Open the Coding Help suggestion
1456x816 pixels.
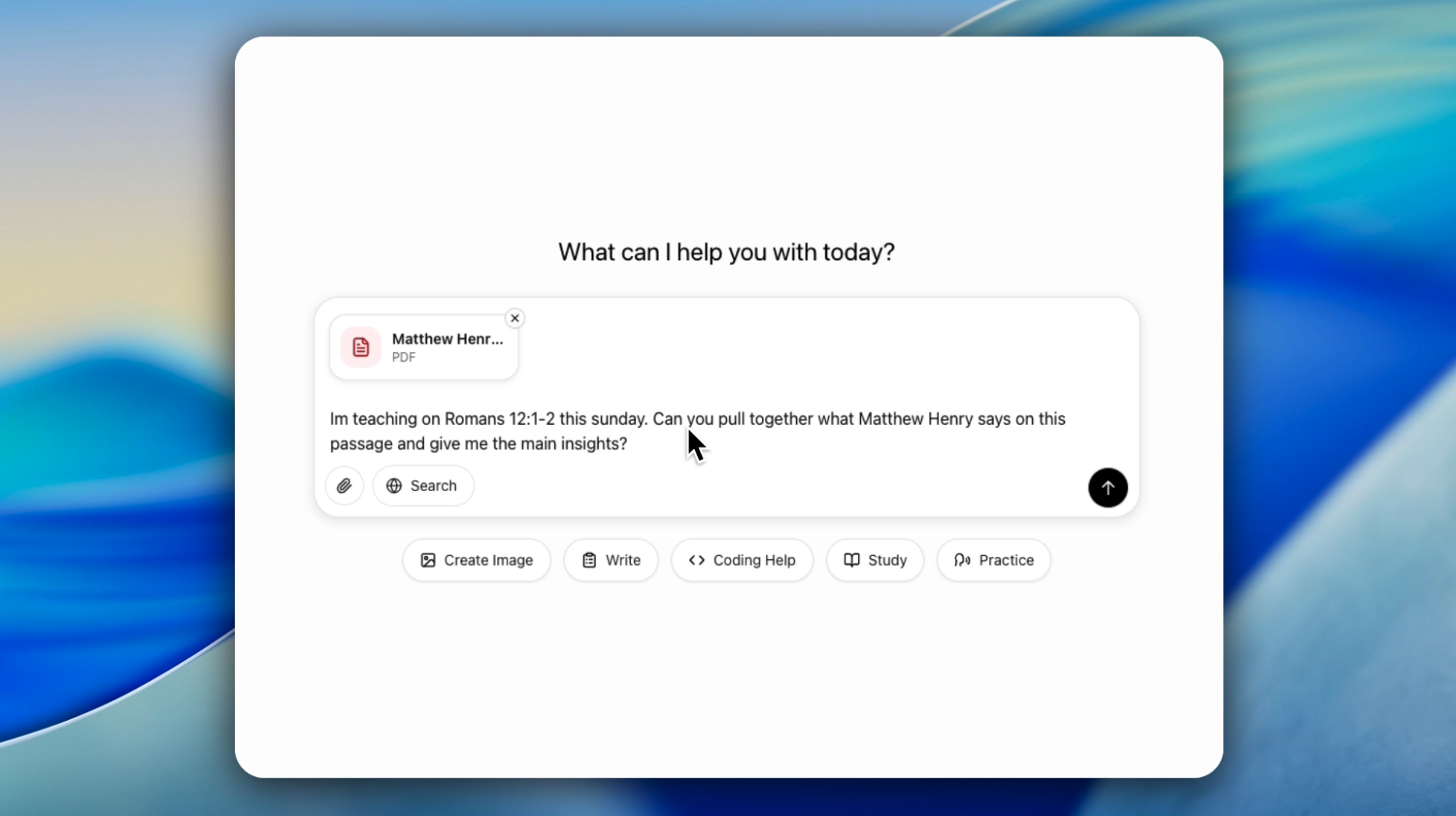742,560
